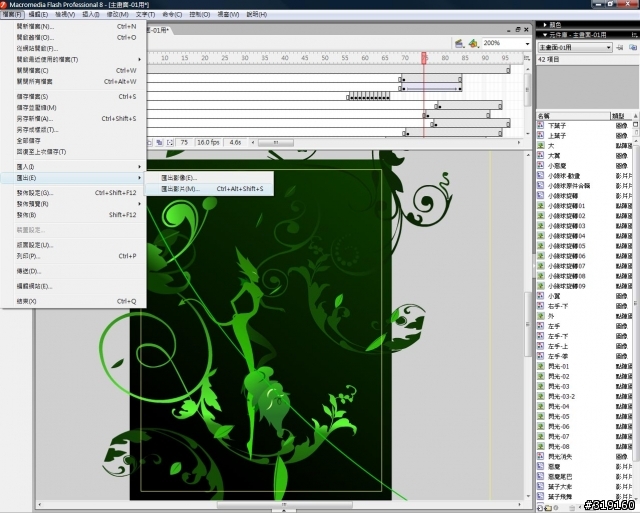640x513 pixels.
Task: Choose menu item with Ctrl+N shortcut
Action: 73,26
